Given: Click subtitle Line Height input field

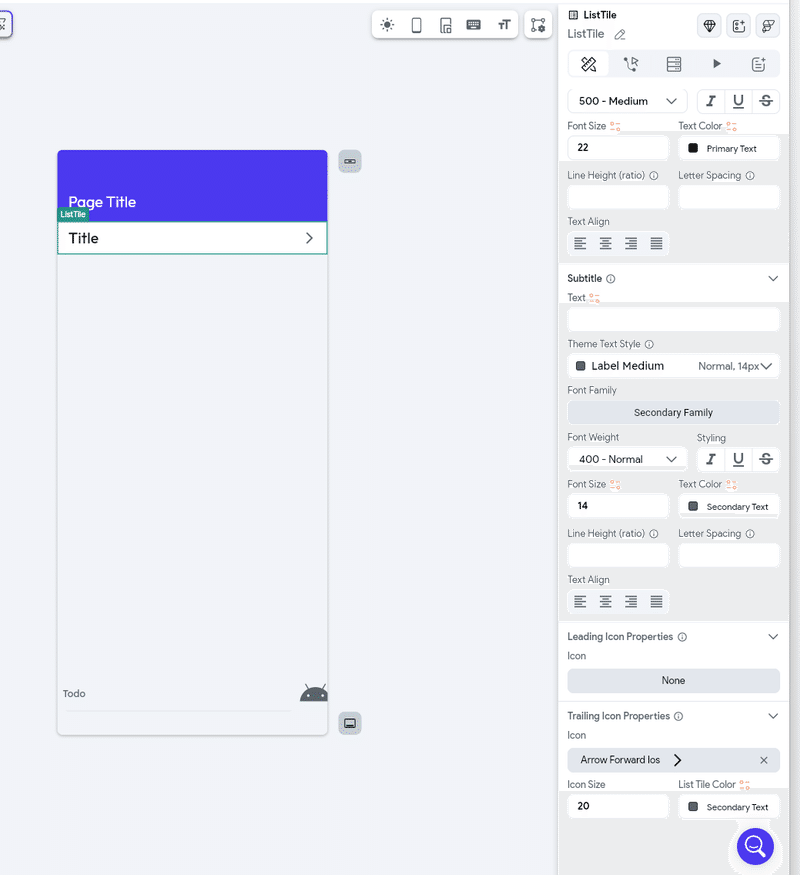Looking at the screenshot, I should pos(618,555).
